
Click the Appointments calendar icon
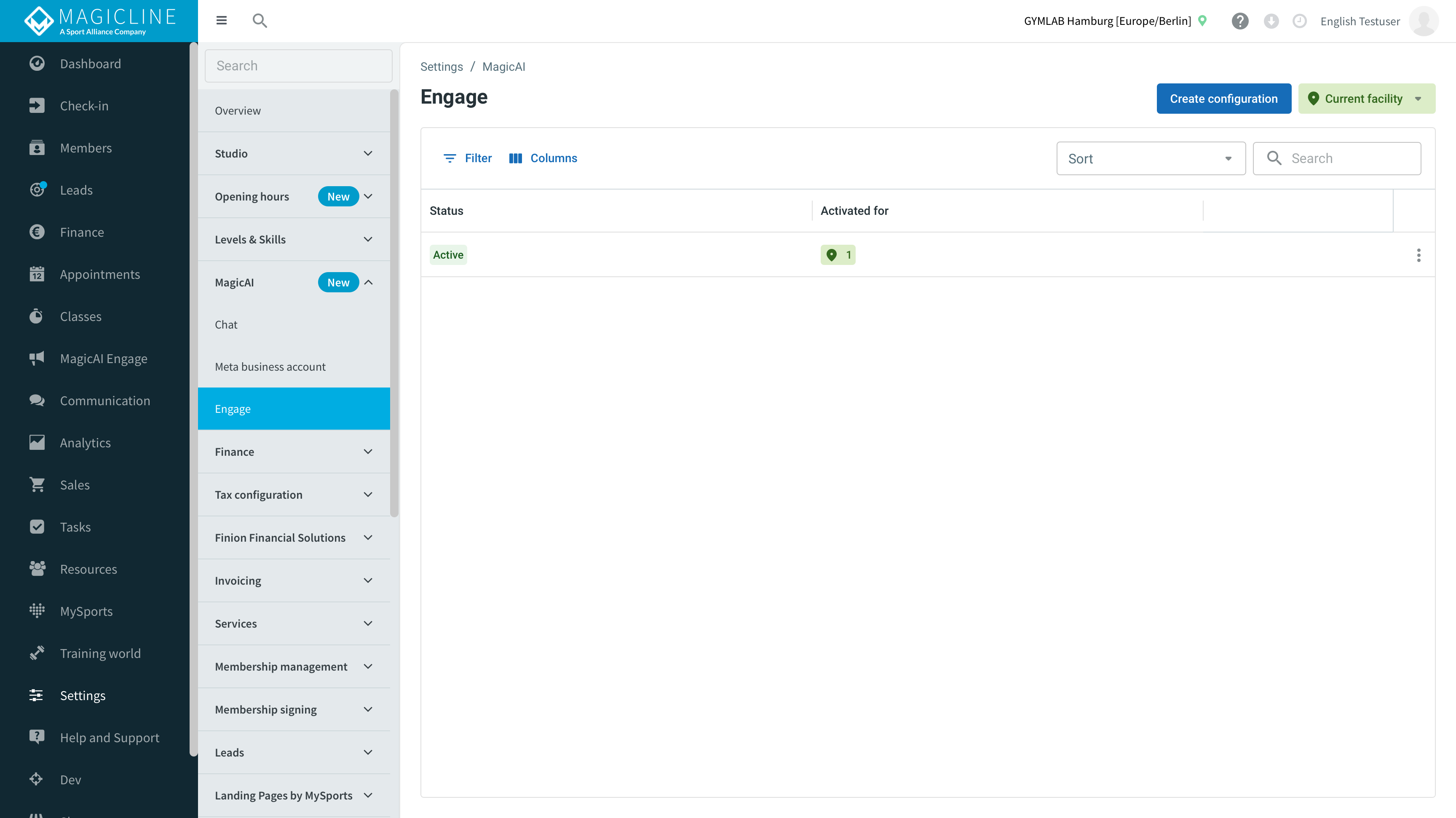pos(37,274)
